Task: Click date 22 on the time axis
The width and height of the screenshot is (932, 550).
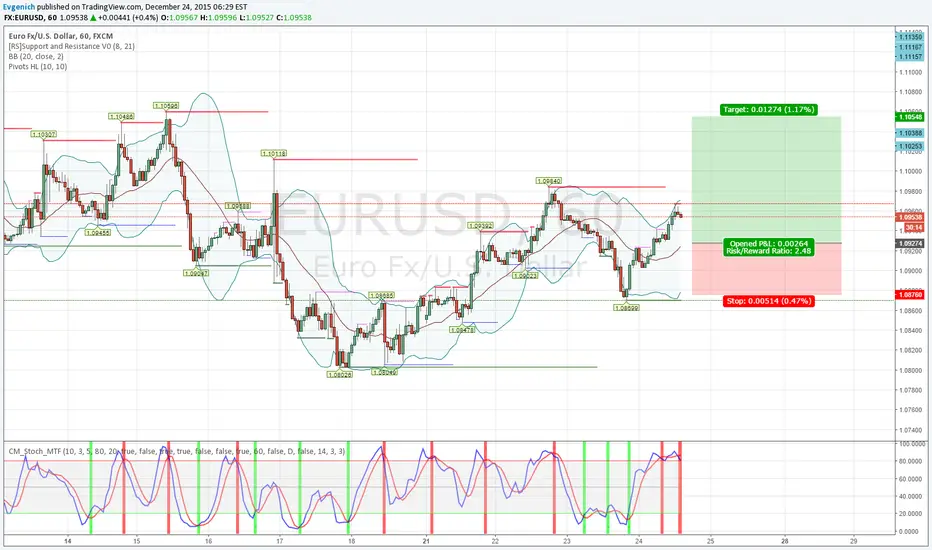Action: coord(495,541)
